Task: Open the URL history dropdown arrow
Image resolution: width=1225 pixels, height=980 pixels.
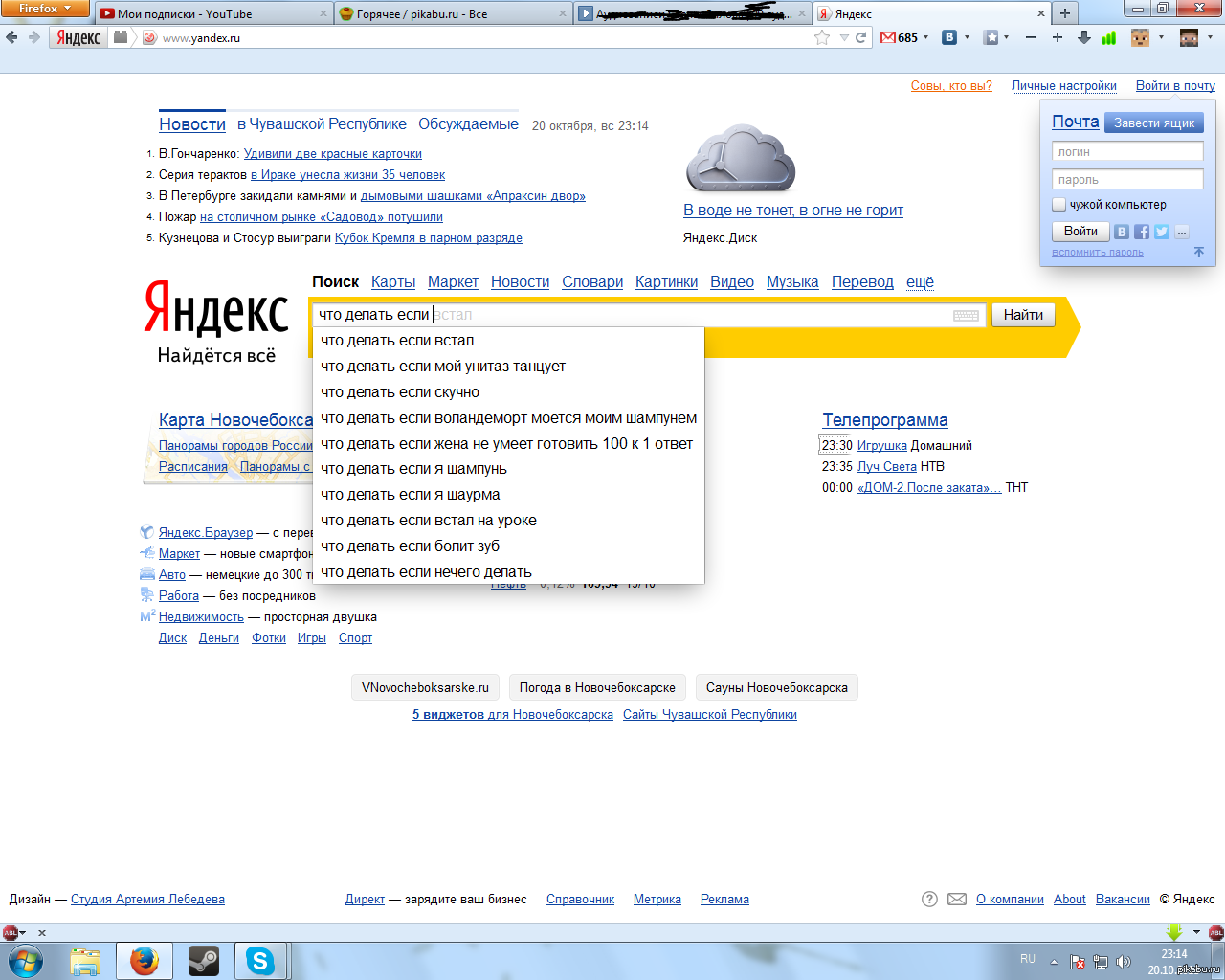Action: [x=844, y=37]
